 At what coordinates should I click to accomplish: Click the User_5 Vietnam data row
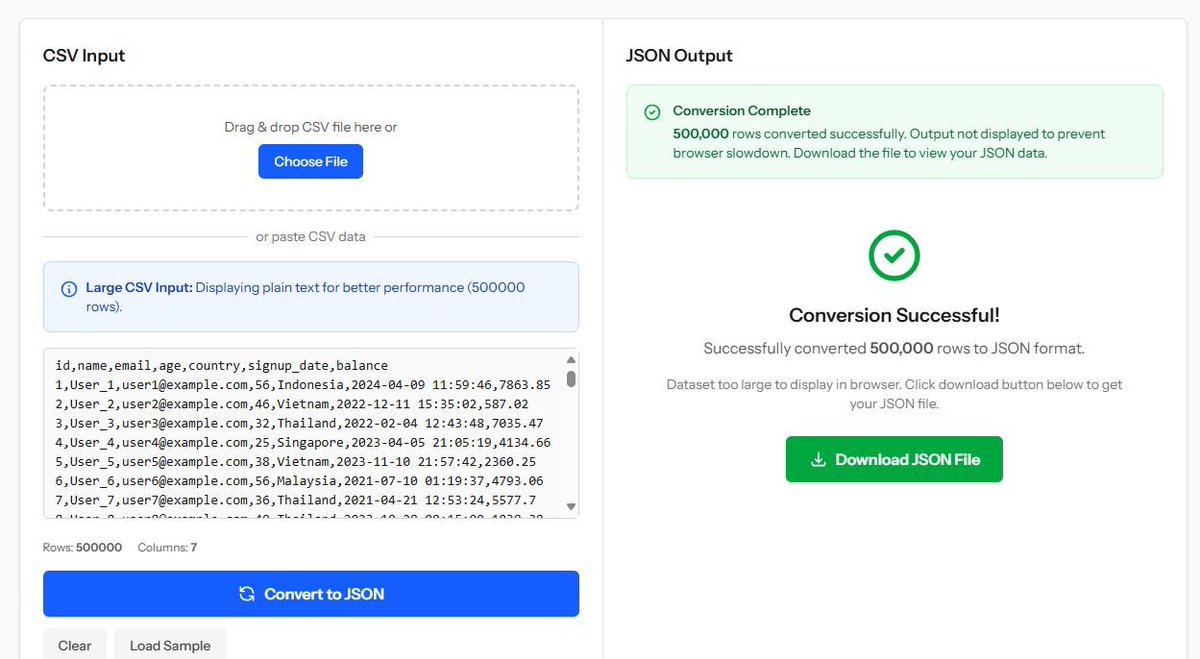(296, 462)
